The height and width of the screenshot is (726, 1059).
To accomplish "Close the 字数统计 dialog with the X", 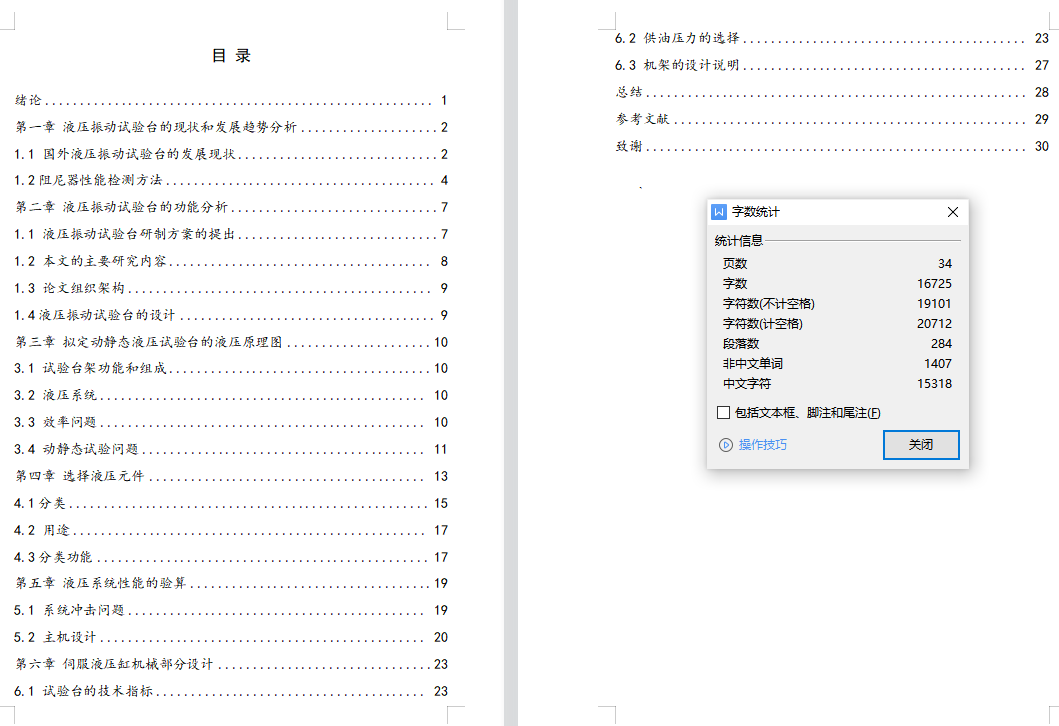I will click(952, 212).
